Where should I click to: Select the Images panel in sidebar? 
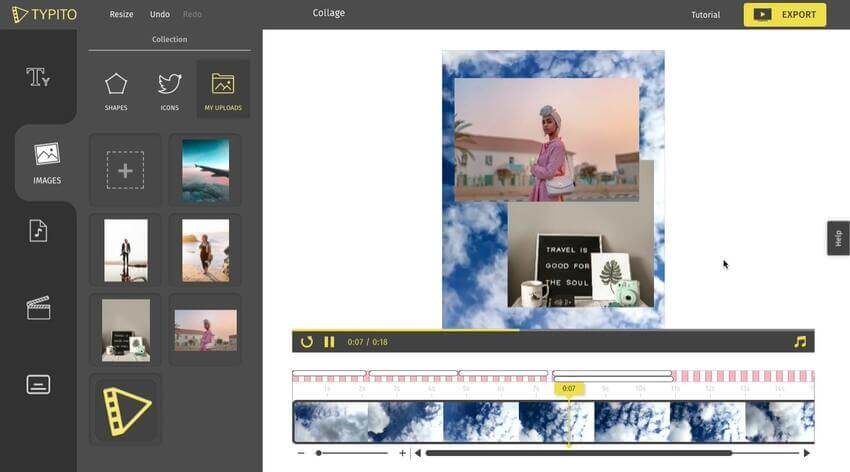point(46,162)
